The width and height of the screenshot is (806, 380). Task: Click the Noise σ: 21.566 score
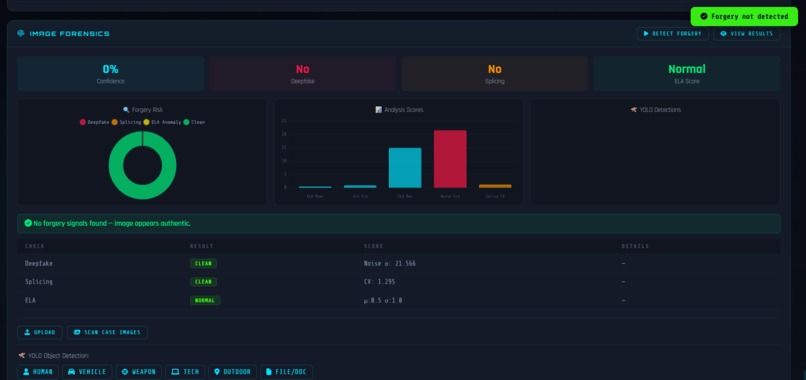pos(390,263)
